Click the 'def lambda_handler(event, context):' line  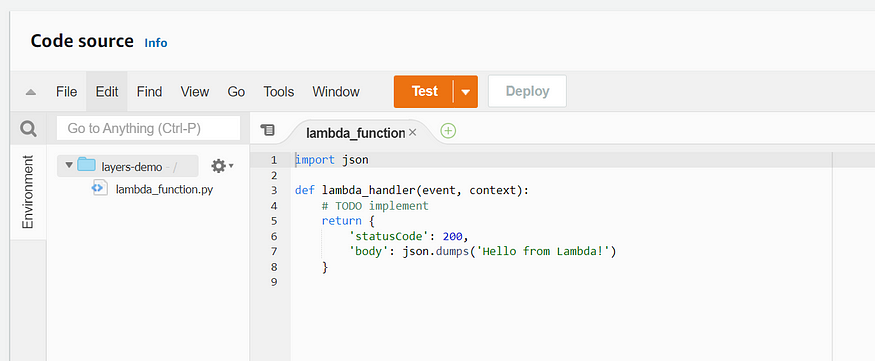[412, 191]
